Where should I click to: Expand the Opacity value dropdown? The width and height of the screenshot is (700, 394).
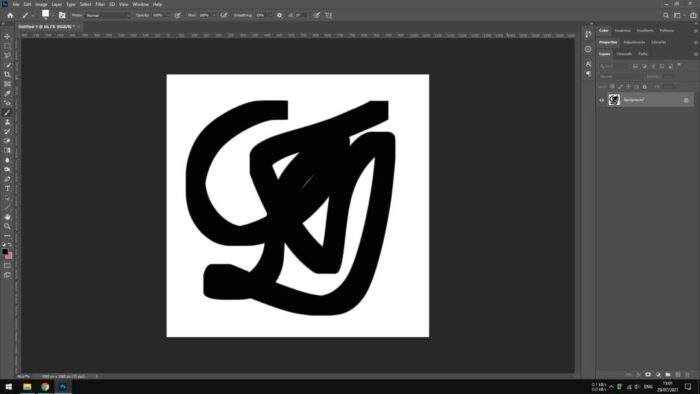(x=167, y=15)
